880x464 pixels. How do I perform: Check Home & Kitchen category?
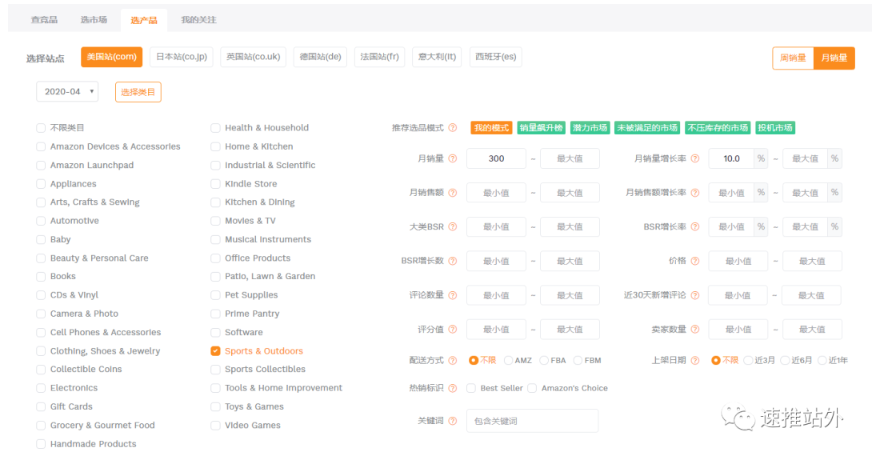pyautogui.click(x=216, y=146)
